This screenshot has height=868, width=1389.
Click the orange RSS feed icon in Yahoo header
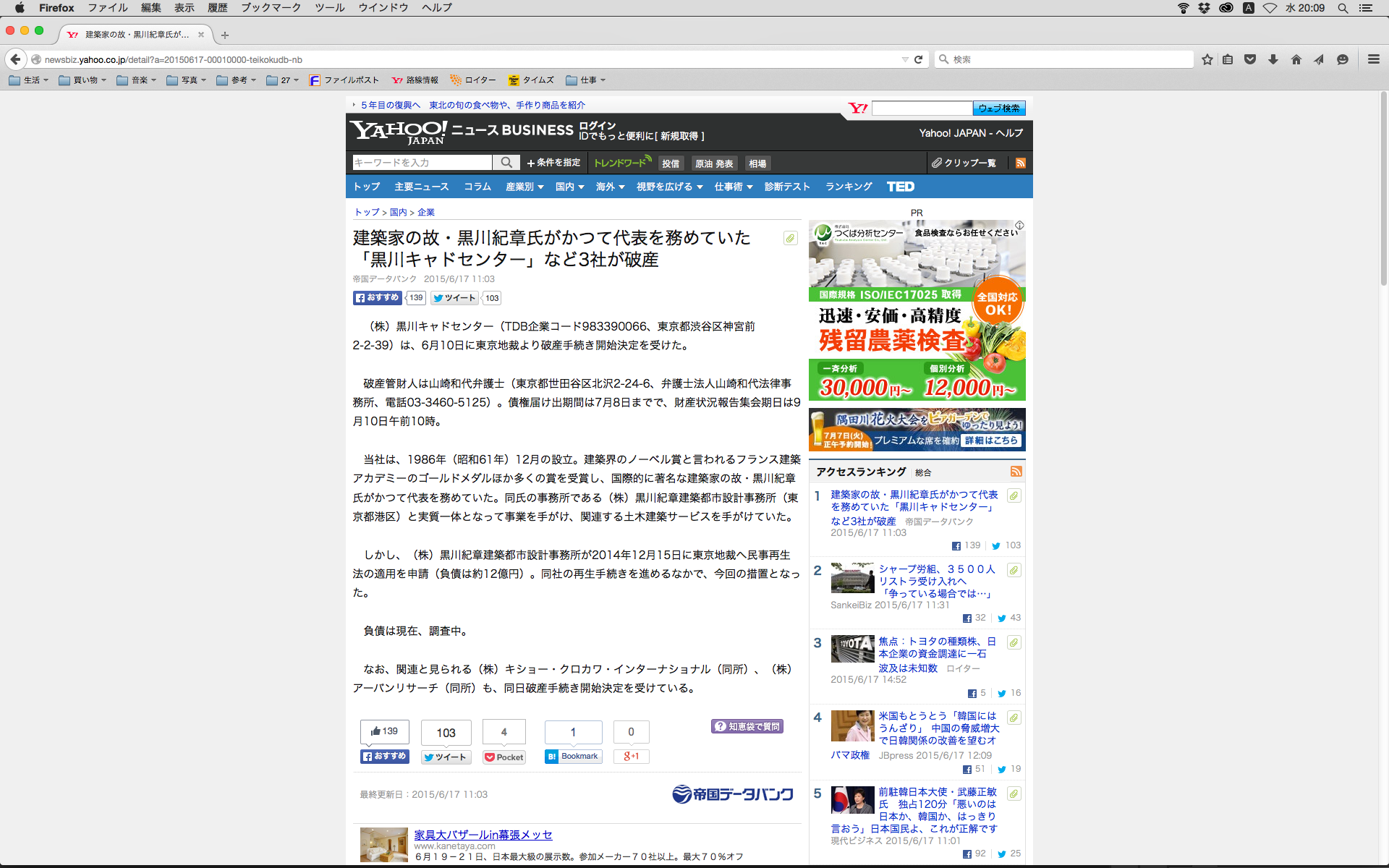pyautogui.click(x=1020, y=163)
